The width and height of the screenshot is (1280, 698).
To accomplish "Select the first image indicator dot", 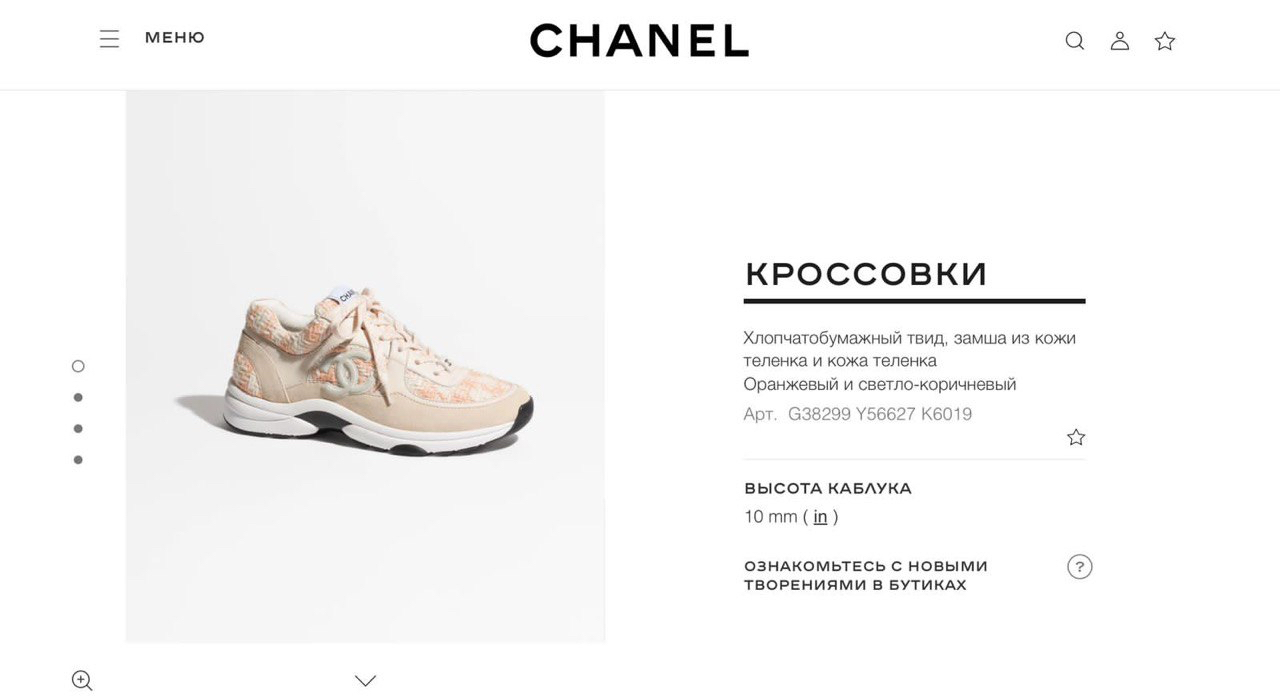I will pyautogui.click(x=78, y=366).
